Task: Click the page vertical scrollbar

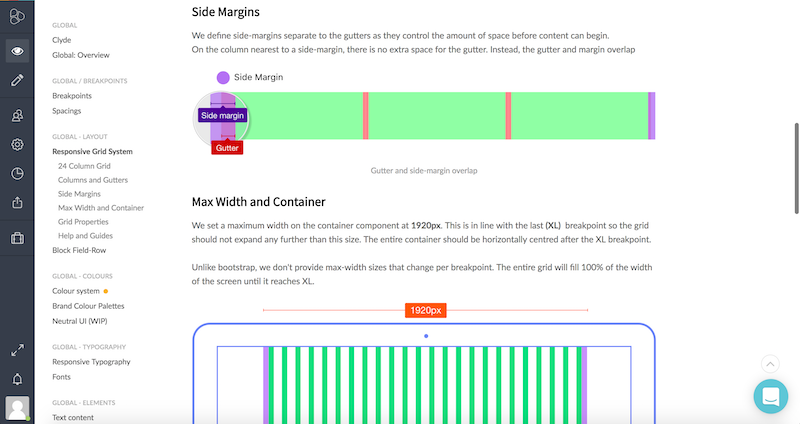Action: point(796,168)
